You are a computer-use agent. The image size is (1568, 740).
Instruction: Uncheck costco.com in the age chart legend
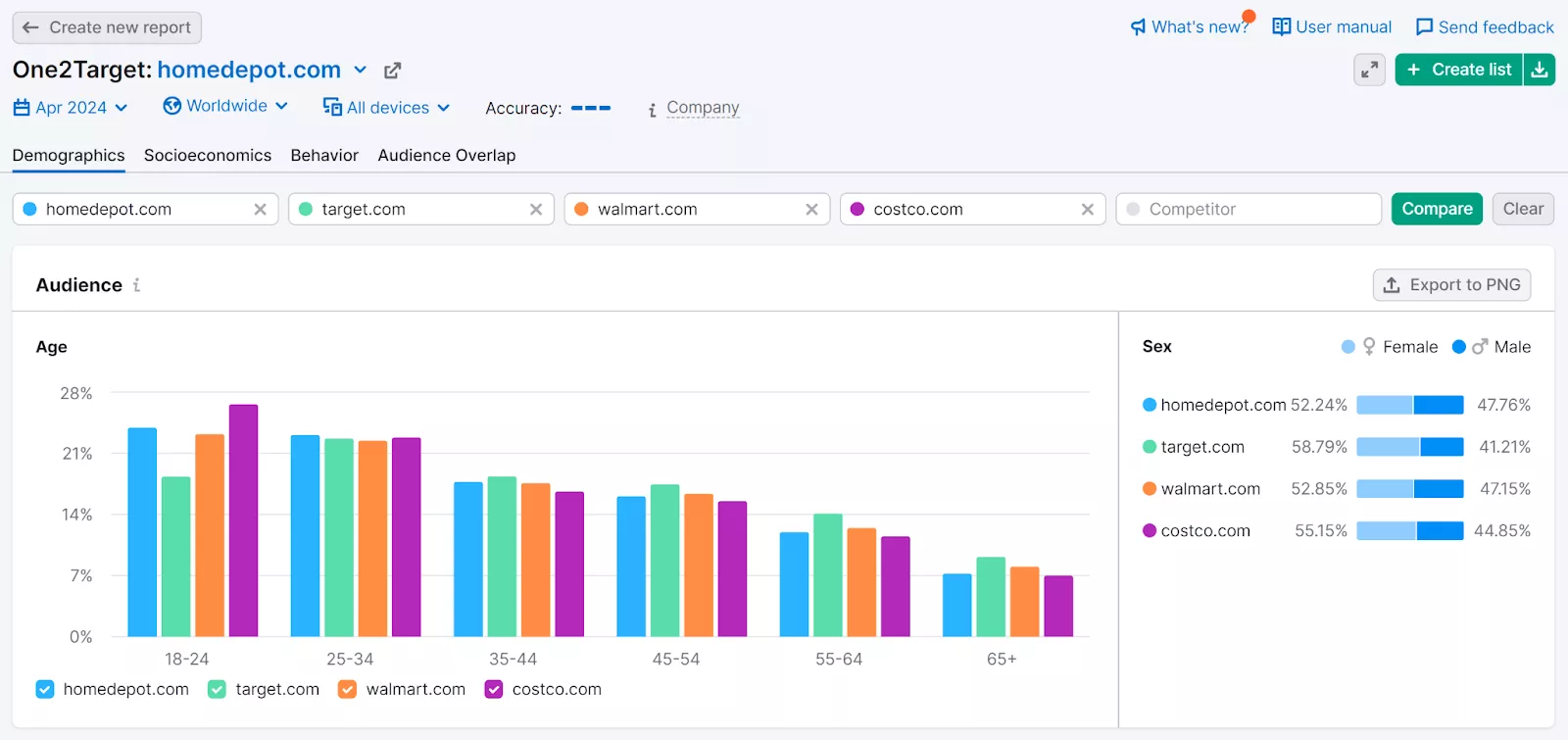pyautogui.click(x=494, y=689)
